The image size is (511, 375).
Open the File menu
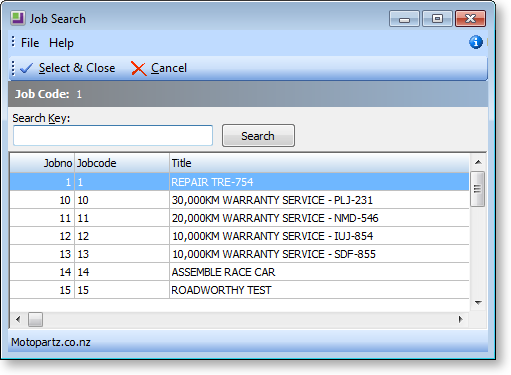point(30,43)
